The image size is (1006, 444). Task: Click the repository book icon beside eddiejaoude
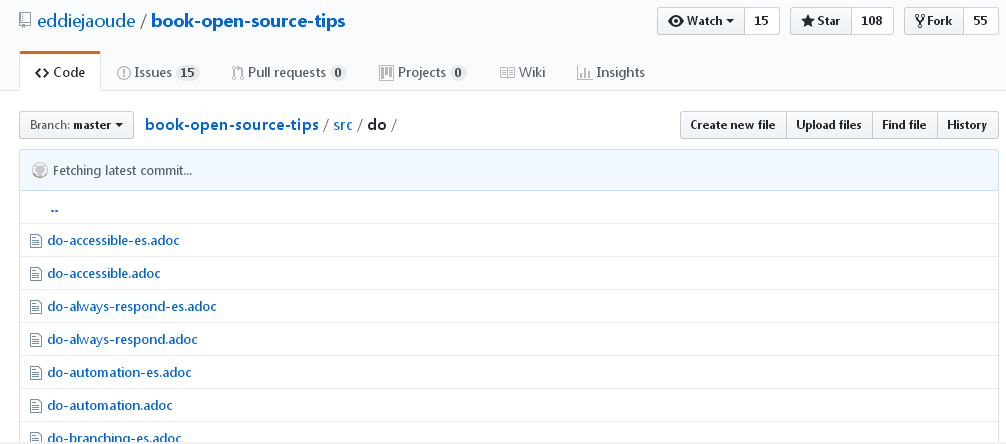pyautogui.click(x=25, y=21)
